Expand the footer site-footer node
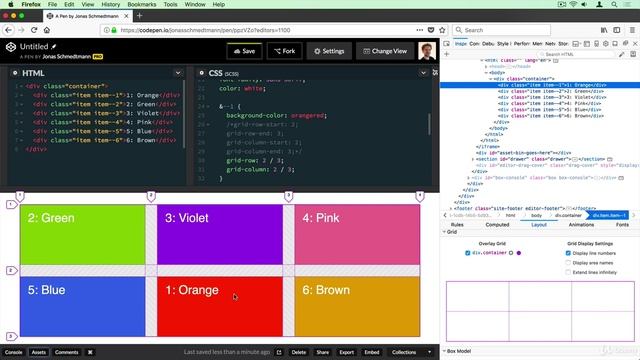This screenshot has width=640, height=360. 451,208
